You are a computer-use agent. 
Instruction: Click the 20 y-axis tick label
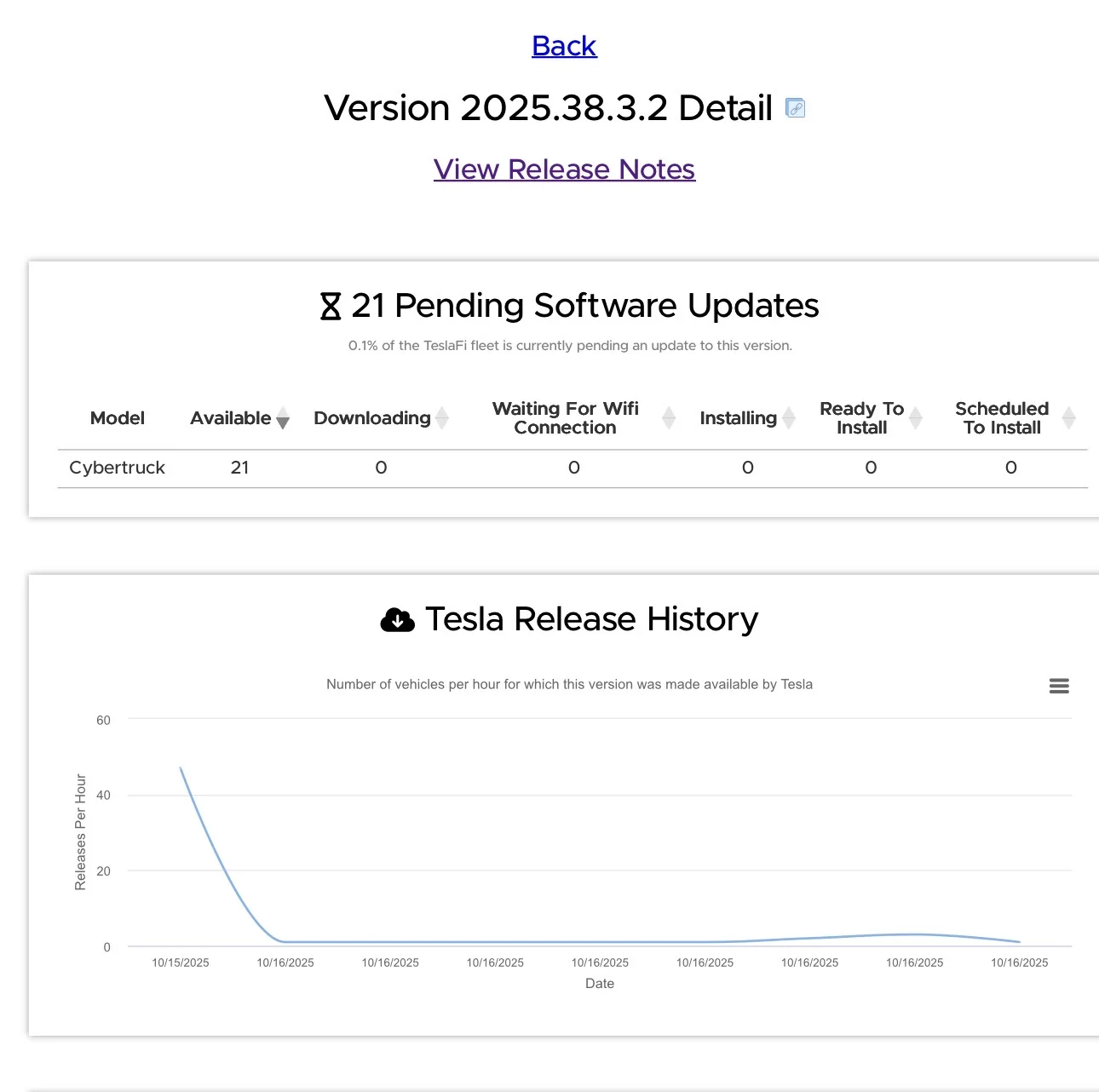tap(103, 871)
